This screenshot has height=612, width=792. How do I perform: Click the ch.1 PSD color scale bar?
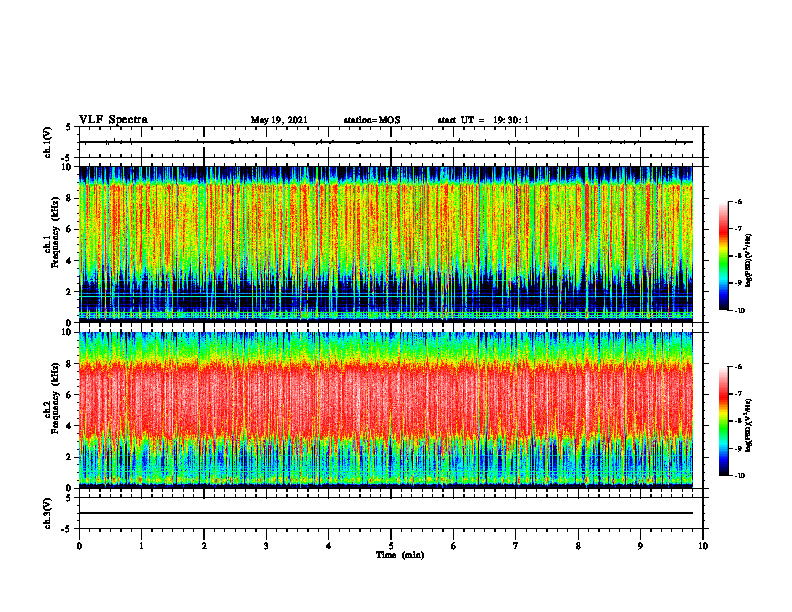tap(724, 256)
